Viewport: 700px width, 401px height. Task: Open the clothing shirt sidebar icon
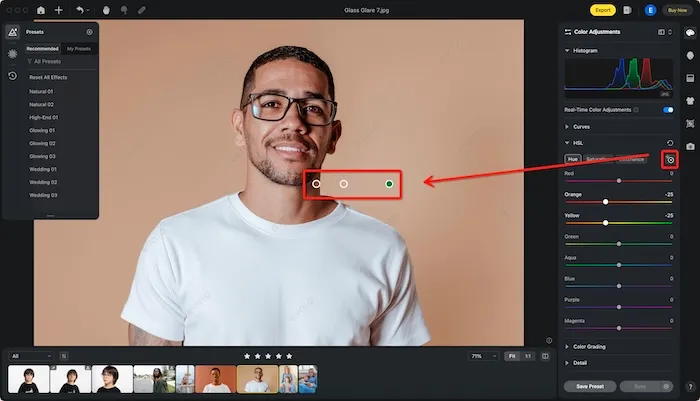[x=690, y=101]
